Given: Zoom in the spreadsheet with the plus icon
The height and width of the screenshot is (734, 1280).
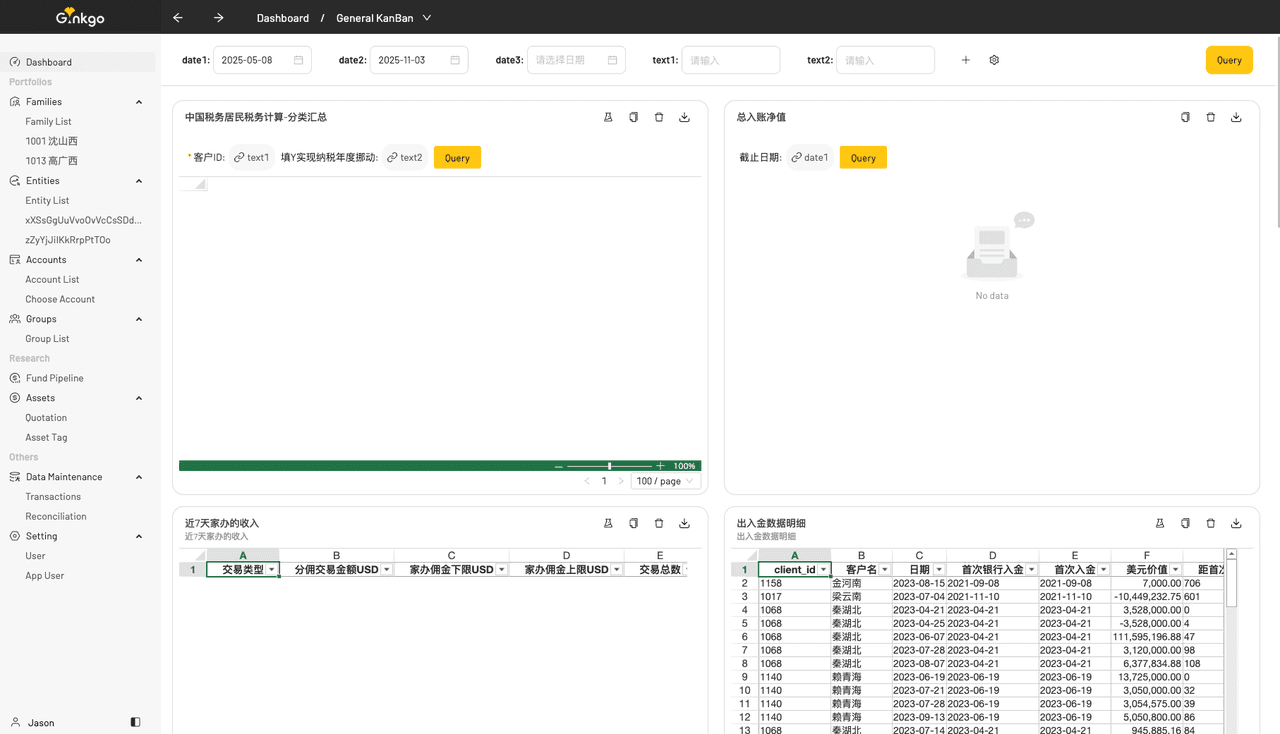Looking at the screenshot, I should [660, 466].
